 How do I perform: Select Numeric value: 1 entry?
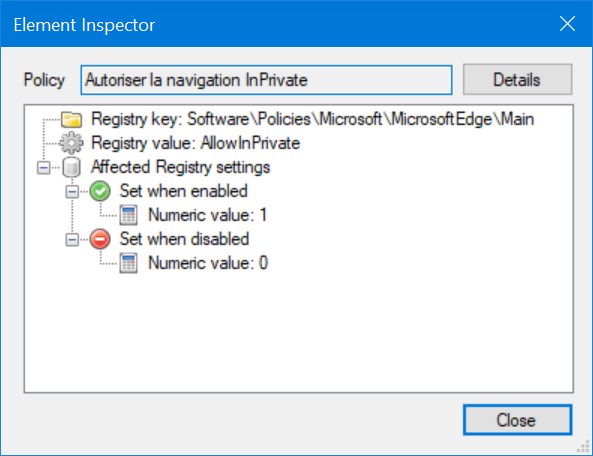[208, 215]
